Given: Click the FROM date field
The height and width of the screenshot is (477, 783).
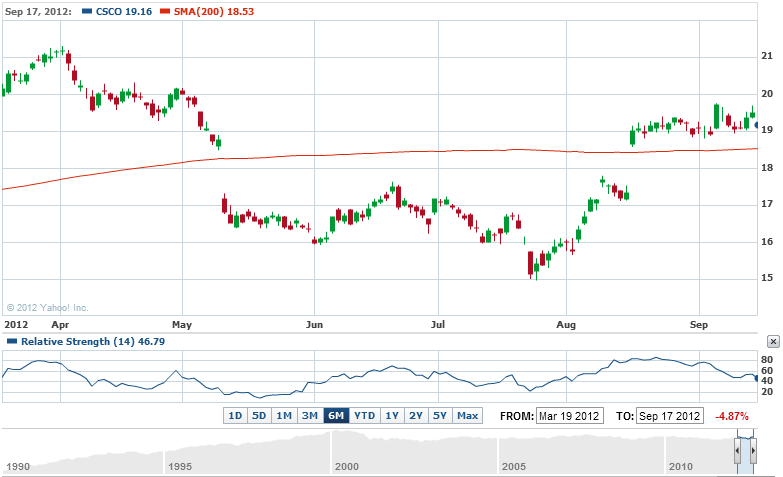Looking at the screenshot, I should [570, 416].
